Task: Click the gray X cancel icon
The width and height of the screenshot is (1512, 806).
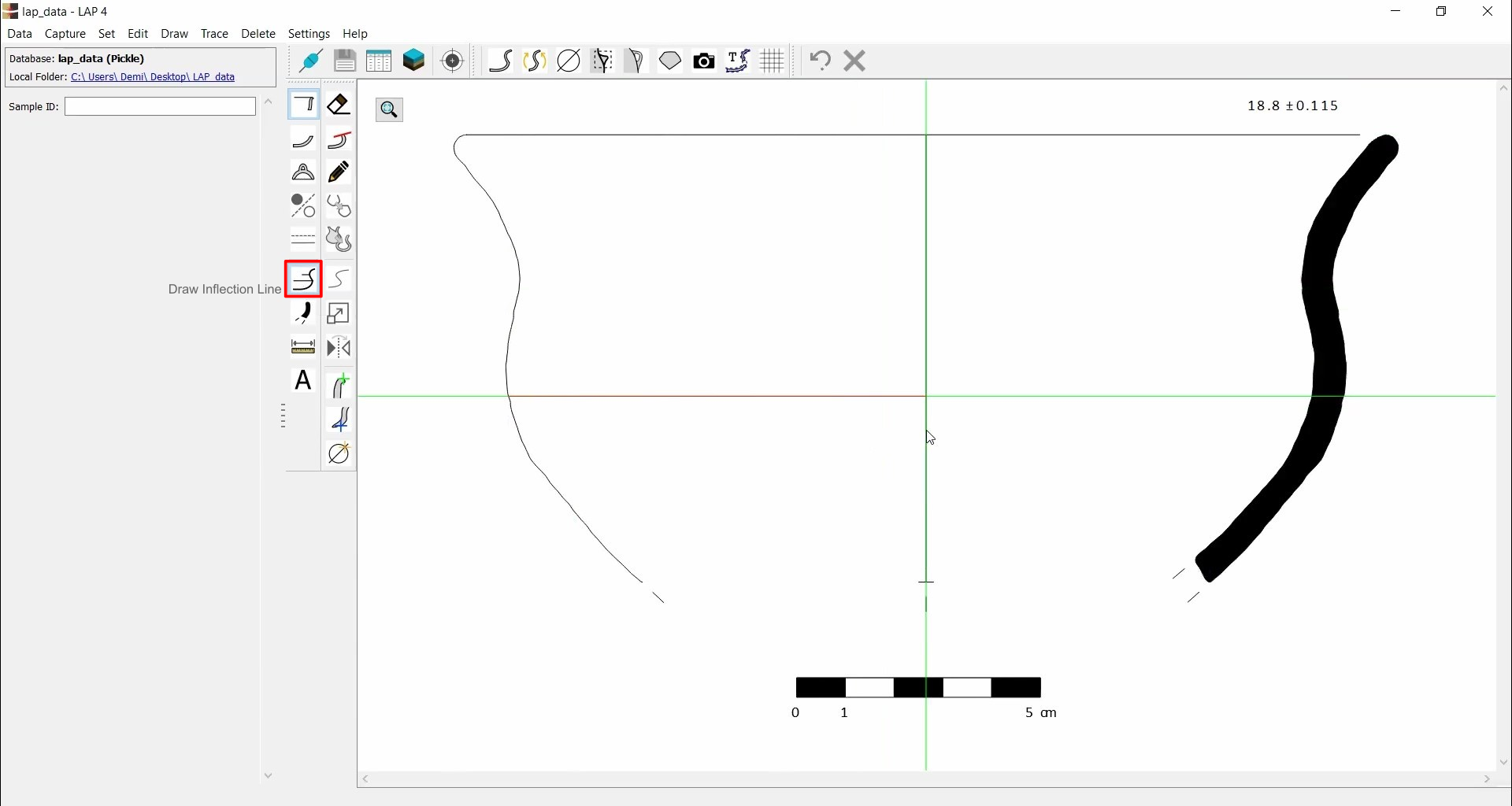Action: [855, 61]
